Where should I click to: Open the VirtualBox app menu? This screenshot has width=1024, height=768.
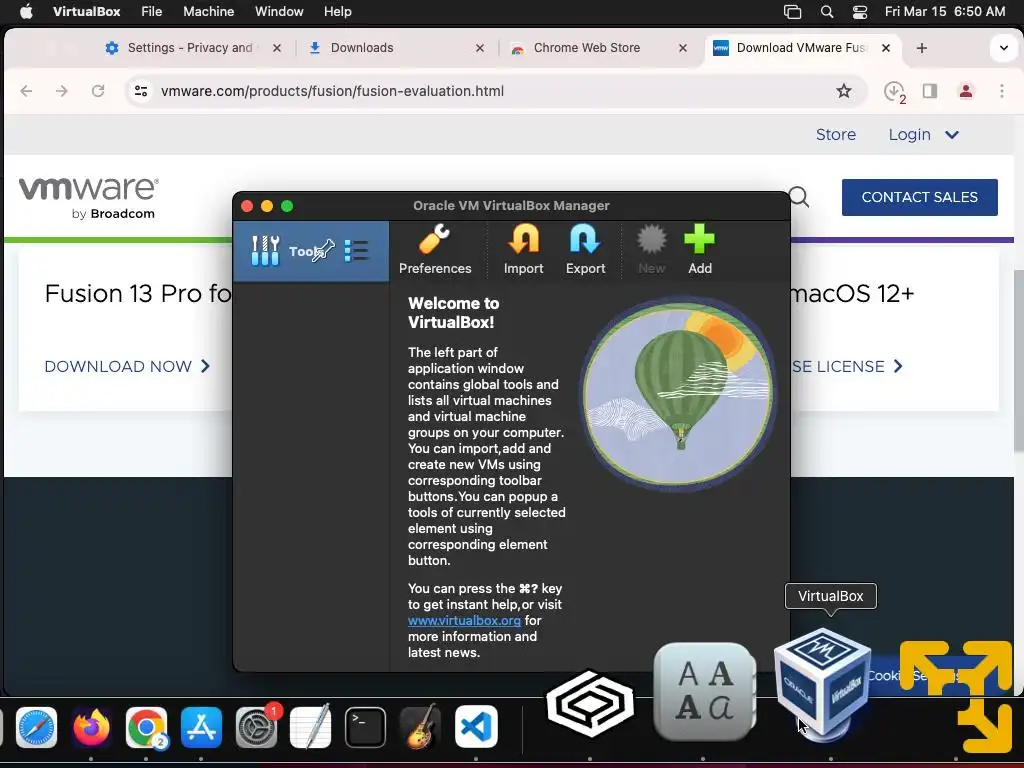pos(86,11)
